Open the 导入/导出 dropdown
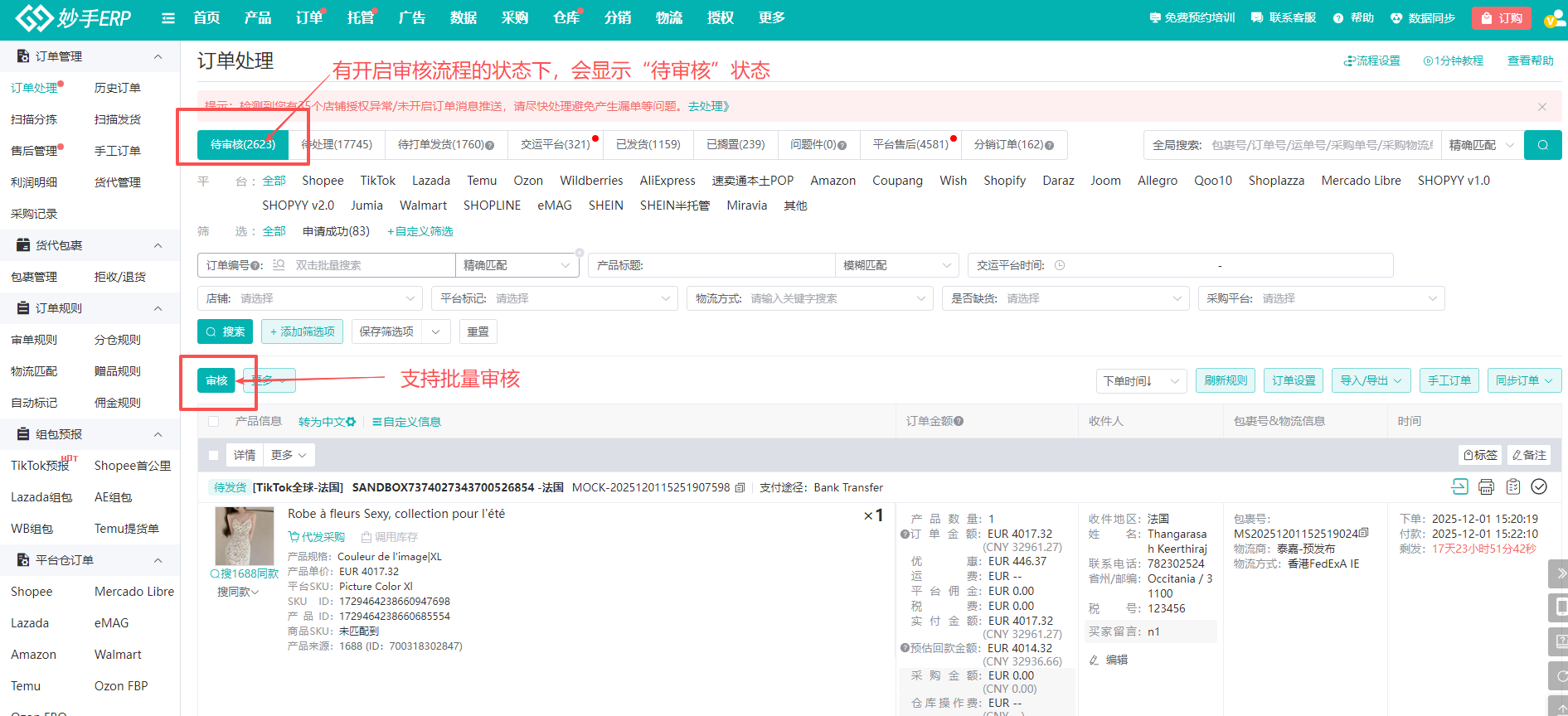 (1371, 380)
